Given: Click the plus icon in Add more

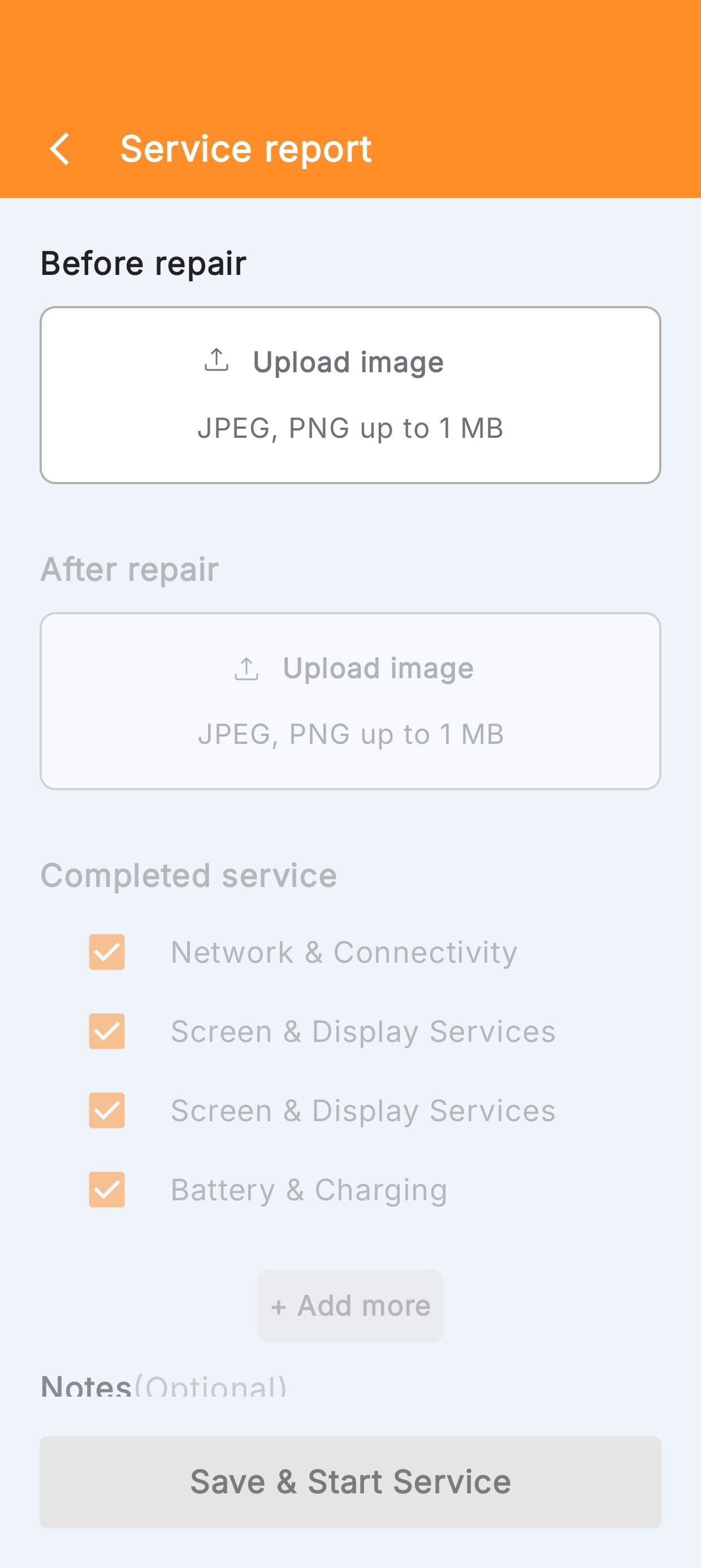Looking at the screenshot, I should click(x=279, y=1307).
